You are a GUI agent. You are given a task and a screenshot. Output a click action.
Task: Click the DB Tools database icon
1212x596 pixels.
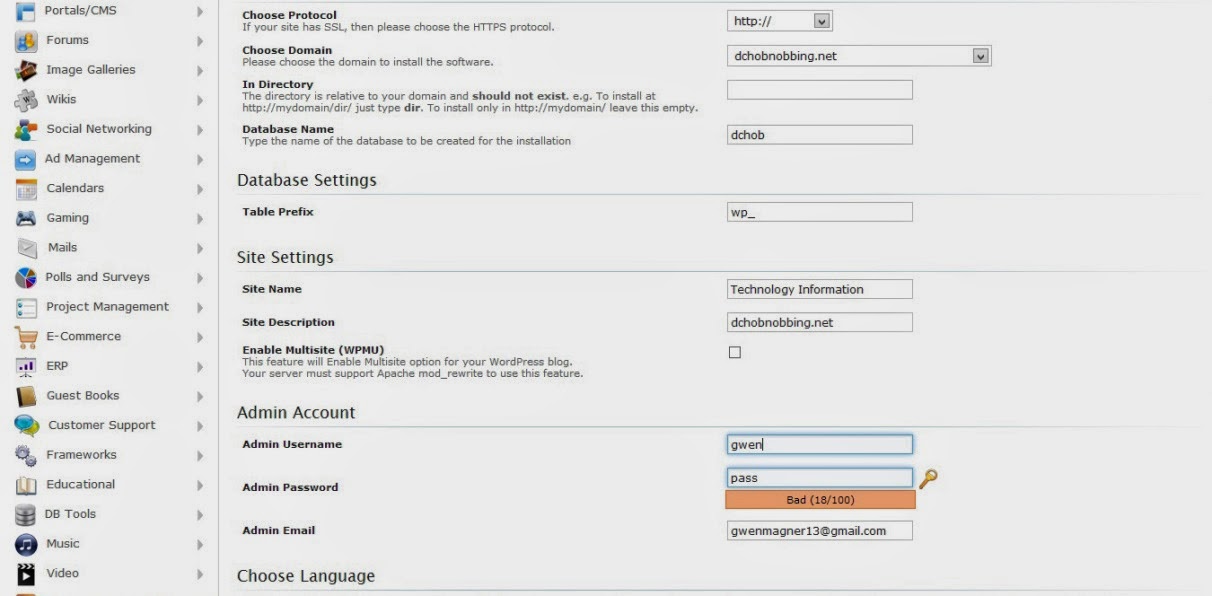(26, 514)
